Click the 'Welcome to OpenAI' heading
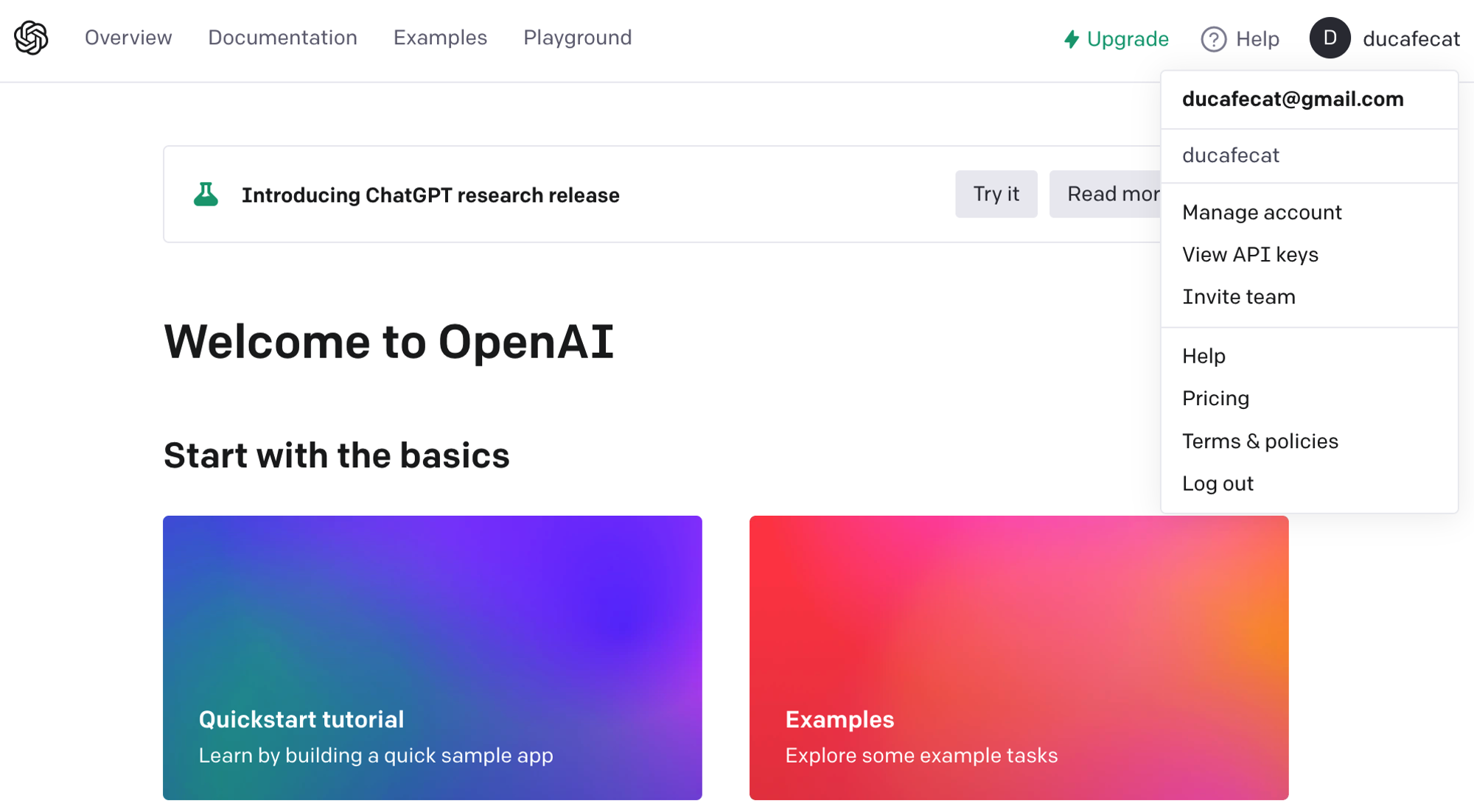This screenshot has width=1474, height=812. pos(388,342)
